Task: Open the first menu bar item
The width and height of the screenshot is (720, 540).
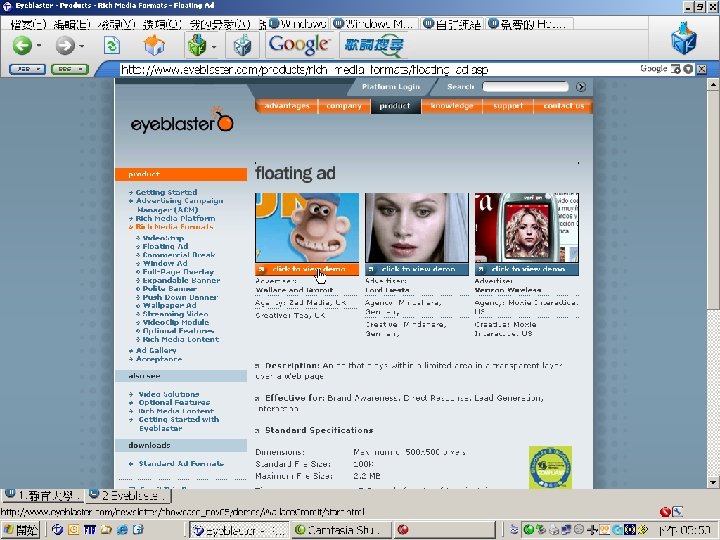Action: coord(28,24)
